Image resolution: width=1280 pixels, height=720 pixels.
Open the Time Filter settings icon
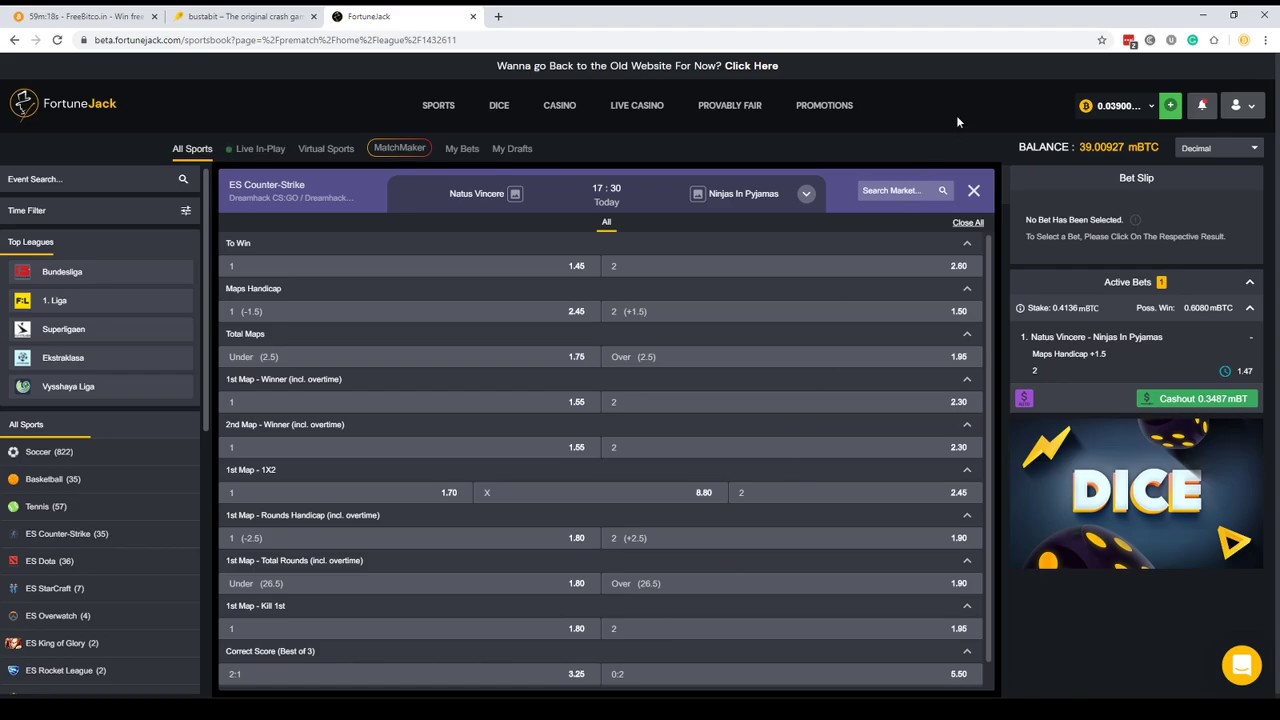tap(185, 210)
